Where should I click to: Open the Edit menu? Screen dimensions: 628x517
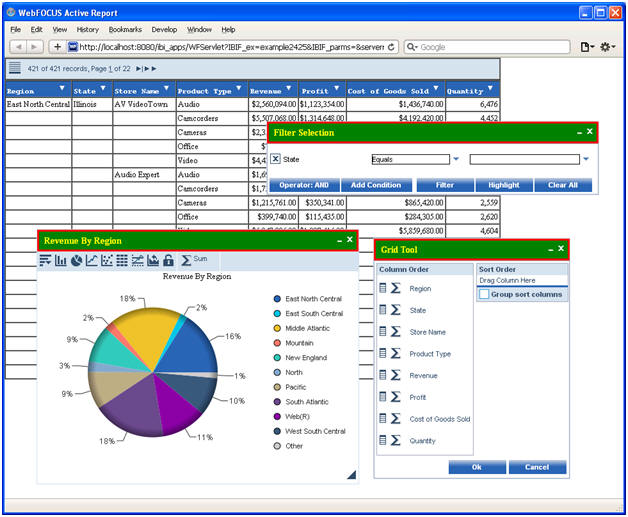[36, 29]
